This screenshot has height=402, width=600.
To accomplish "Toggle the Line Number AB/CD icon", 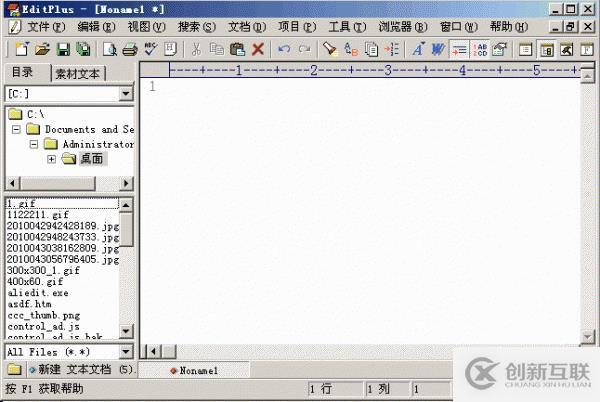I will pyautogui.click(x=480, y=49).
